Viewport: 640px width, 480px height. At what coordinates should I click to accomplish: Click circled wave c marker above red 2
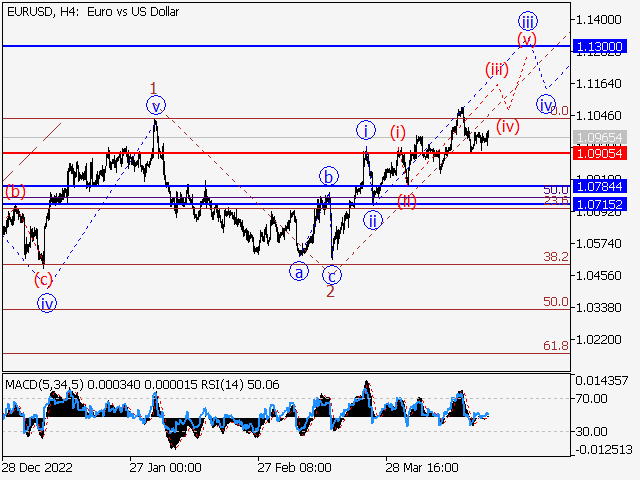[x=332, y=273]
